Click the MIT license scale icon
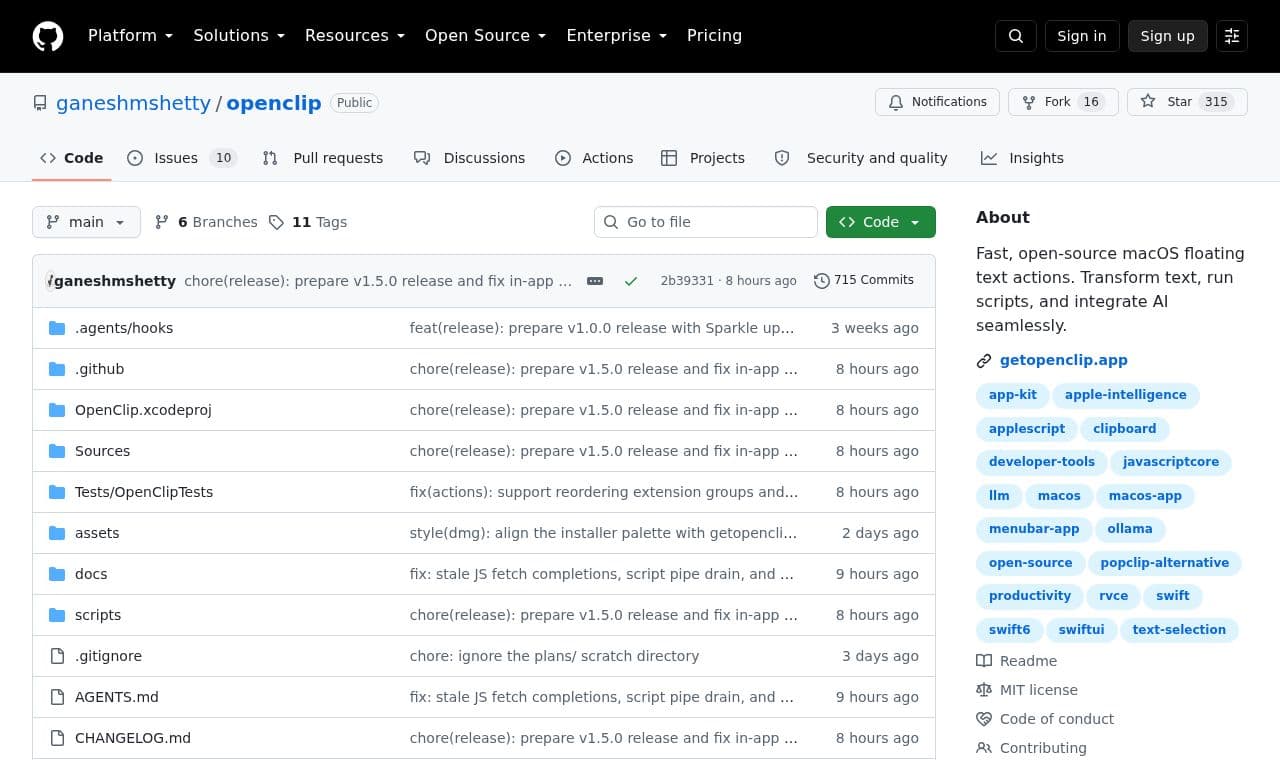This screenshot has height=760, width=1280. (984, 690)
